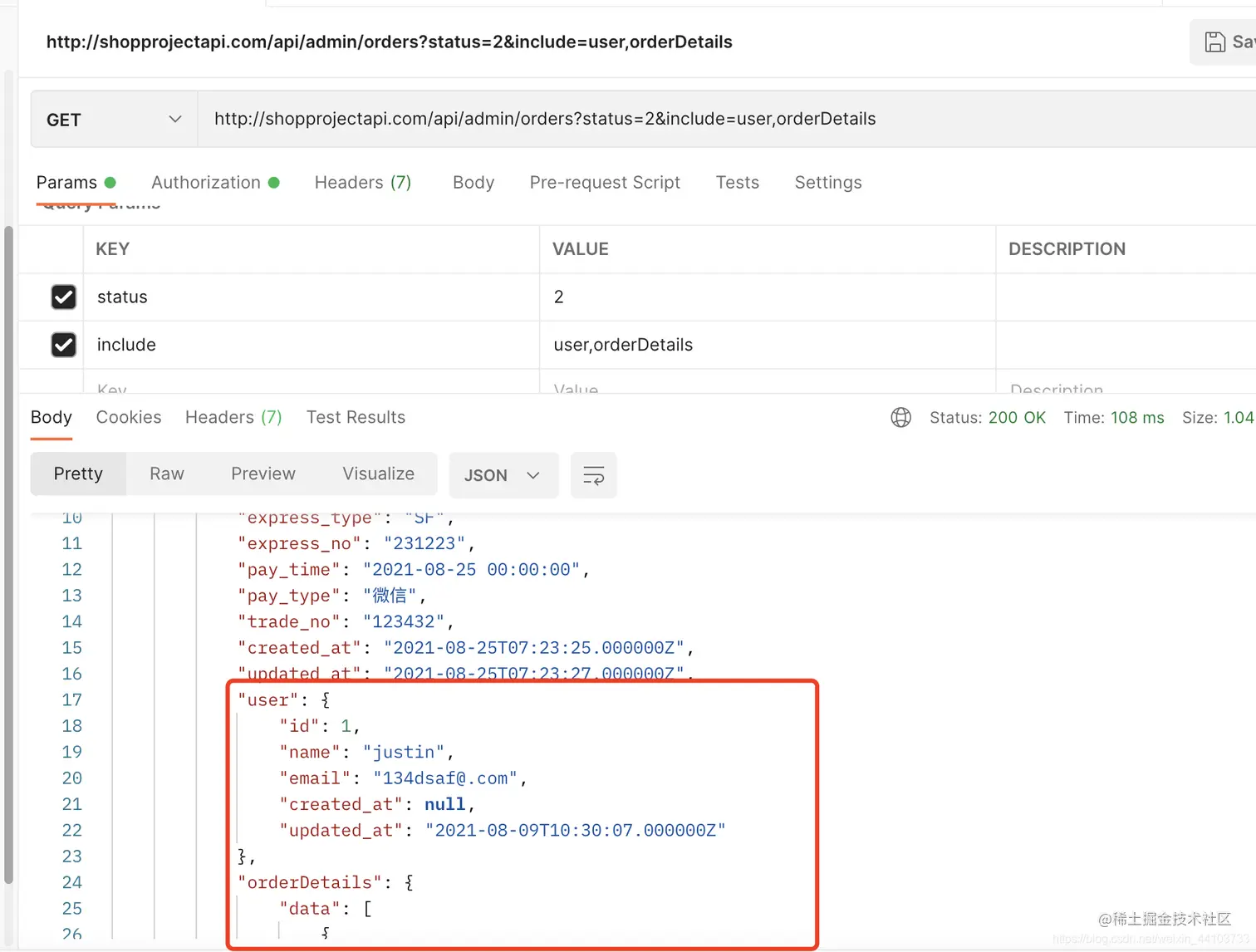
Task: Open the Pre-request Script tab
Action: click(605, 183)
